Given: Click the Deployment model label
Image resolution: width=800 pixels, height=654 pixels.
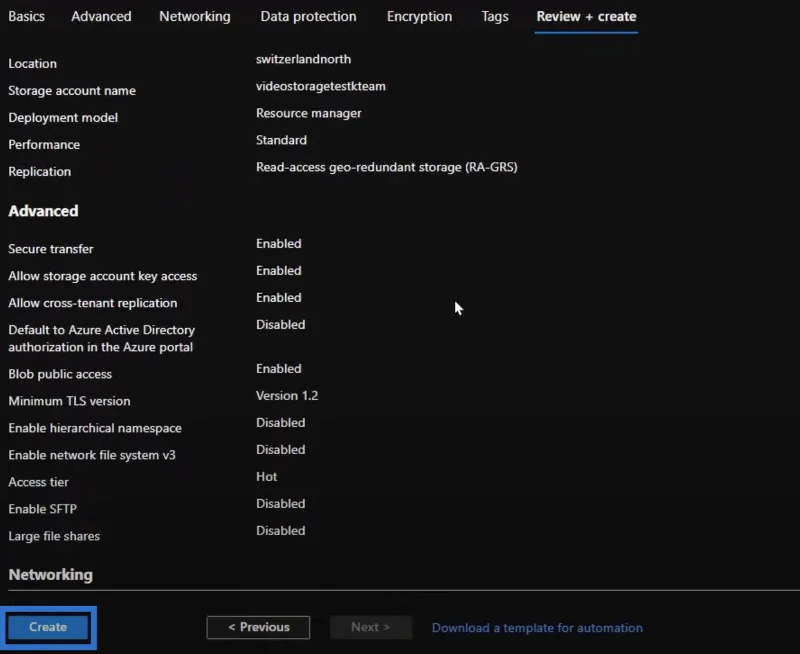Looking at the screenshot, I should click(x=63, y=118).
